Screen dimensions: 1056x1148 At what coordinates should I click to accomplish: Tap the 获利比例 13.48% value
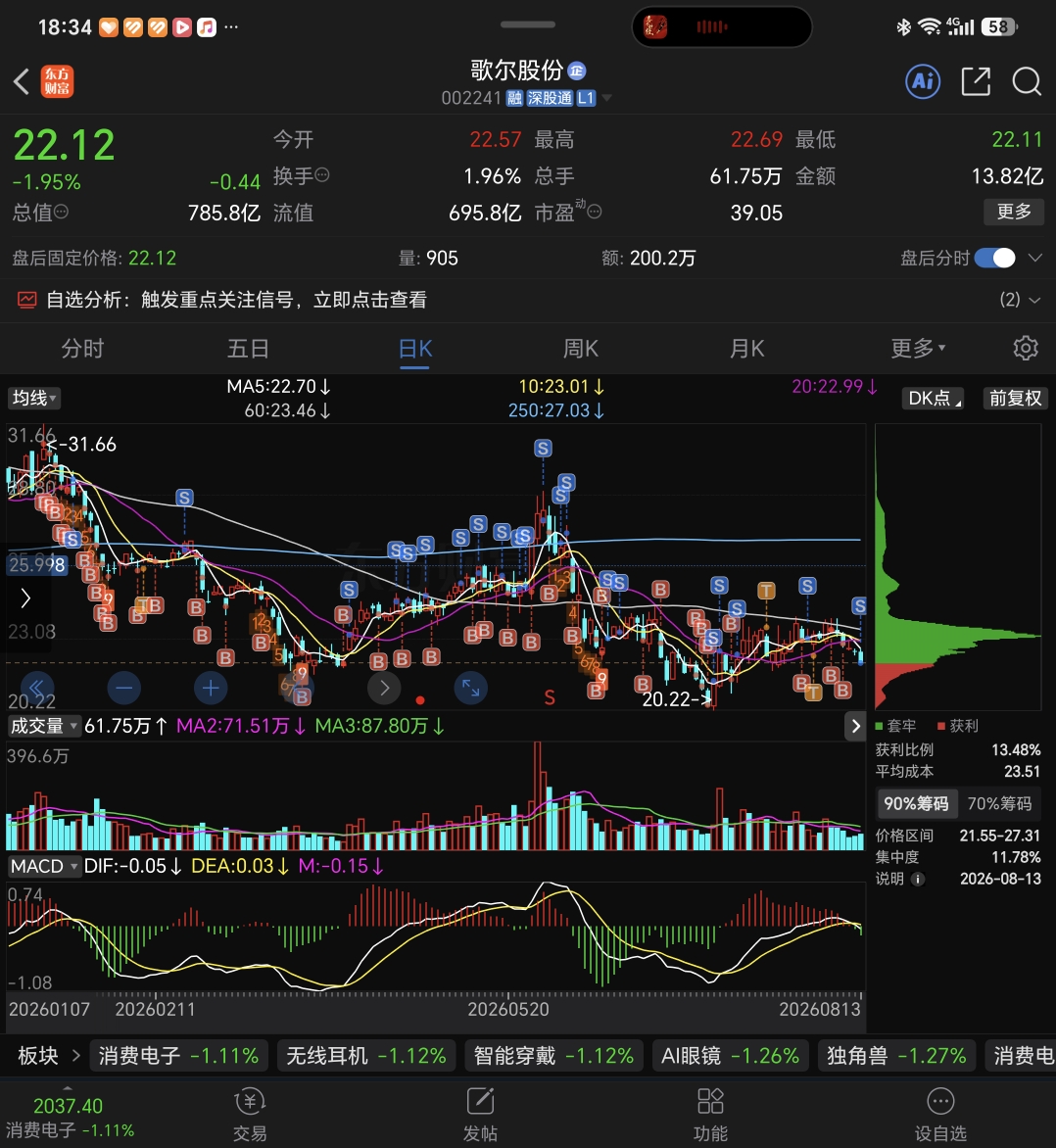(x=1016, y=749)
